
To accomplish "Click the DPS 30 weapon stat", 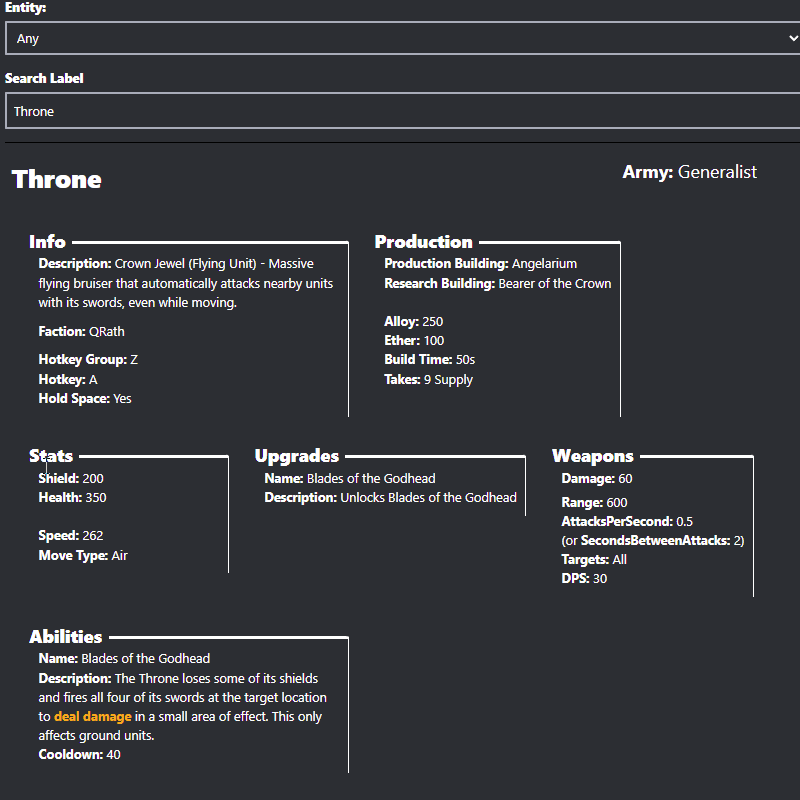I will (584, 579).
